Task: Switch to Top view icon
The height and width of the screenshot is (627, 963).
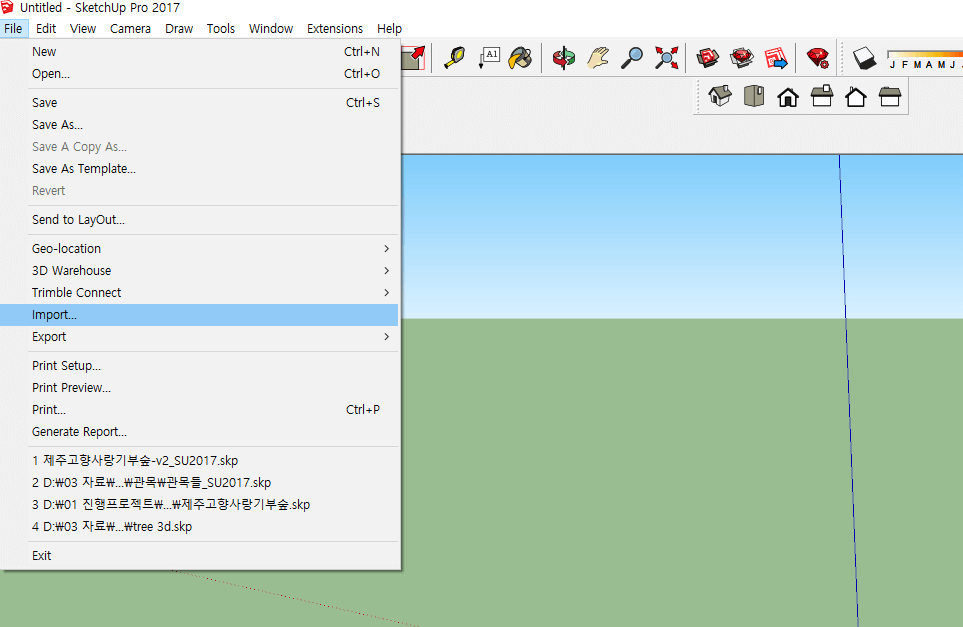Action: coord(754,96)
